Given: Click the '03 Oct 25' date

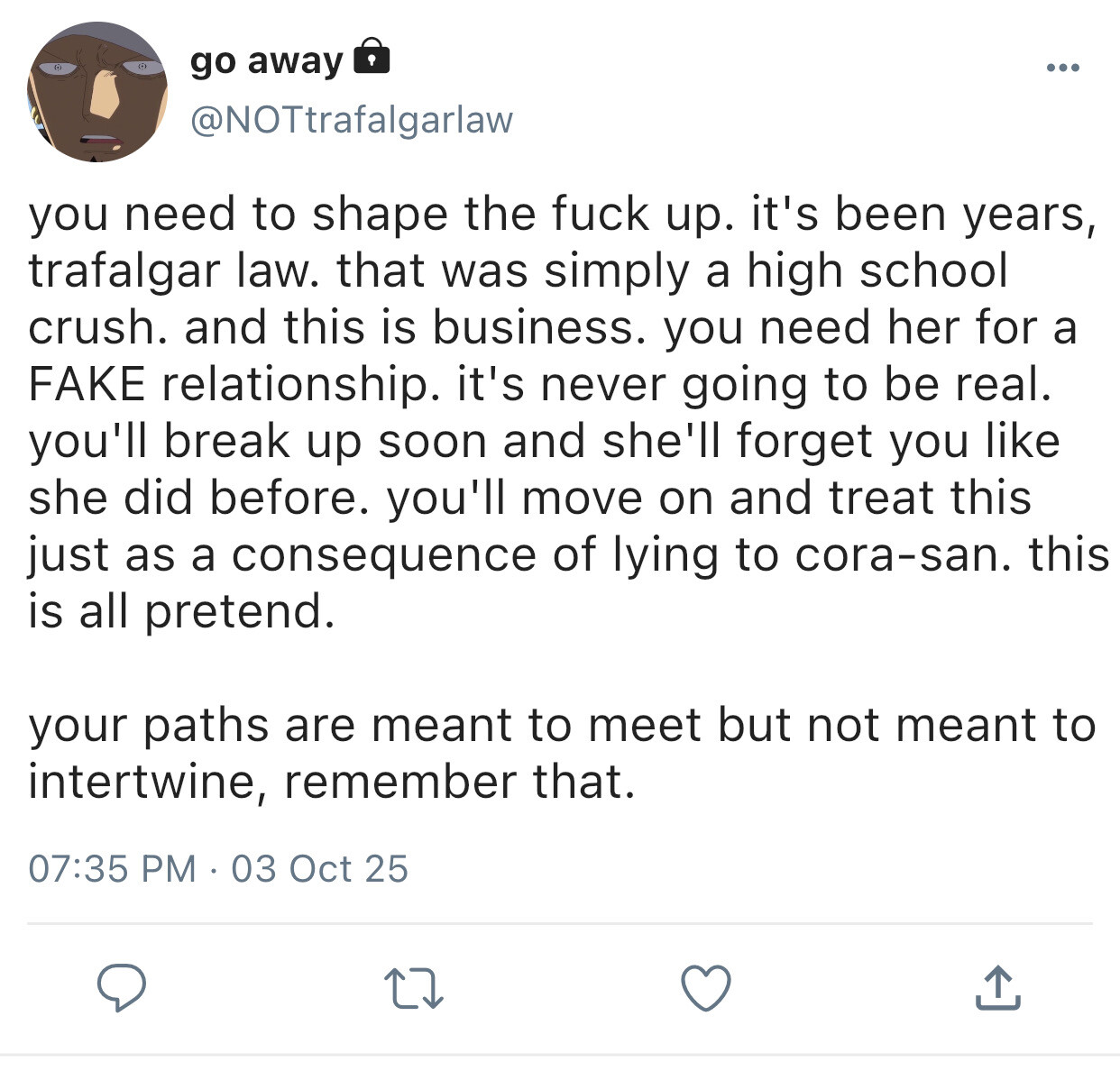Looking at the screenshot, I should pos(319,869).
